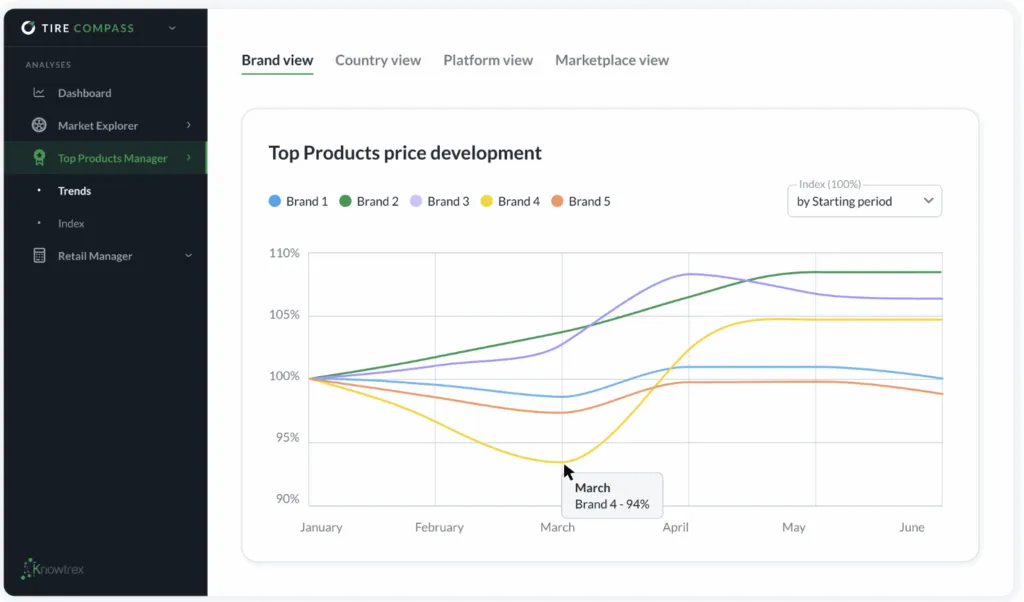Go to Trends in the sidebar
1024x602 pixels.
74,191
